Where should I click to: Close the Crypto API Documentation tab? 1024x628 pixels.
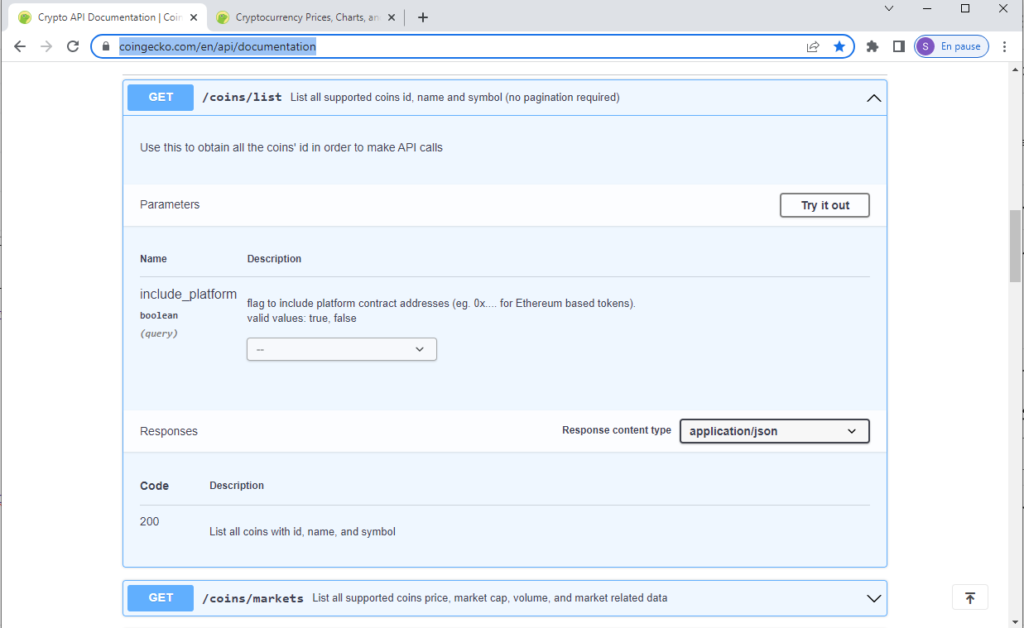(x=194, y=17)
